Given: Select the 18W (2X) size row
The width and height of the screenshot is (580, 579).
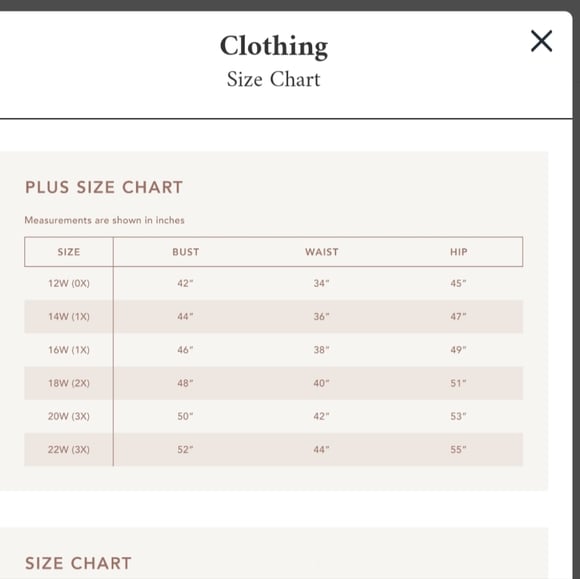Looking at the screenshot, I should point(274,383).
